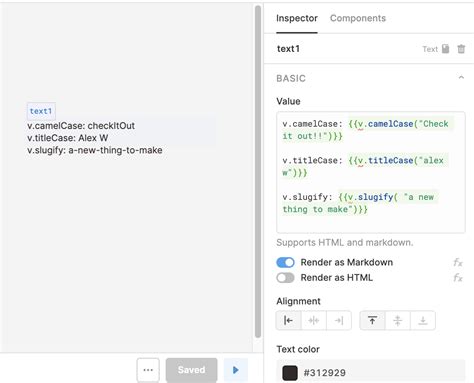Click the v.titleCase: Alex W output text
Image resolution: width=474 pixels, height=383 pixels.
coord(68,138)
